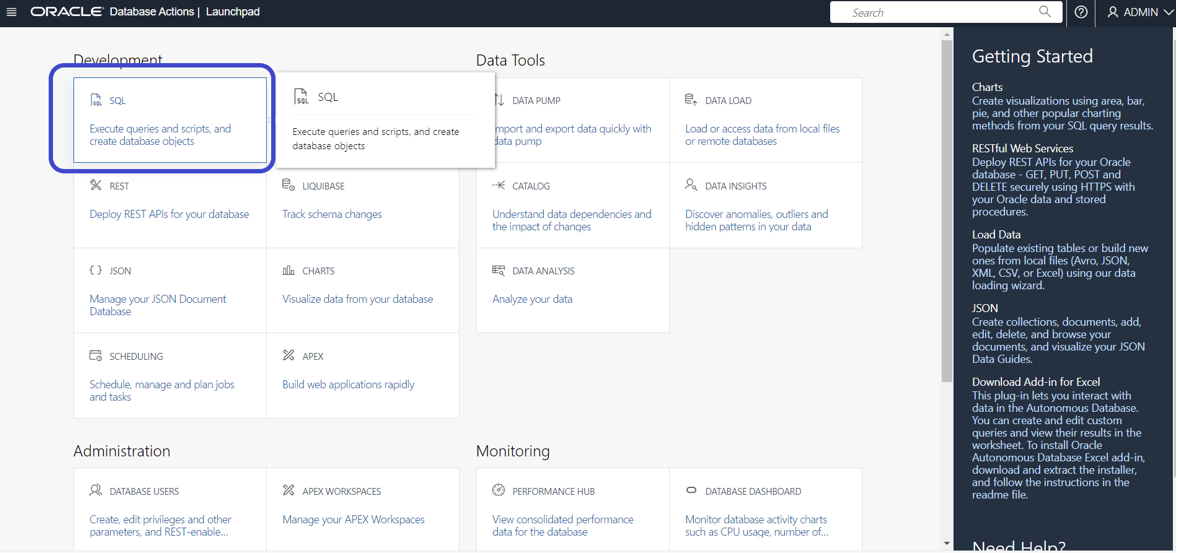Screen dimensions: 1179x553
Task: Select the SCHEDULING card title
Action: coord(136,357)
